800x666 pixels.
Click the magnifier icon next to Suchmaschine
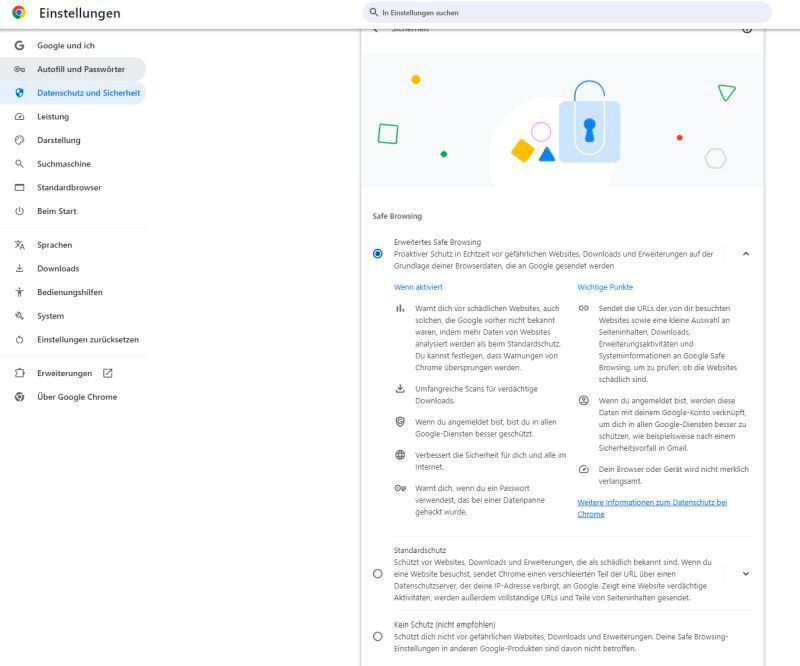point(19,164)
